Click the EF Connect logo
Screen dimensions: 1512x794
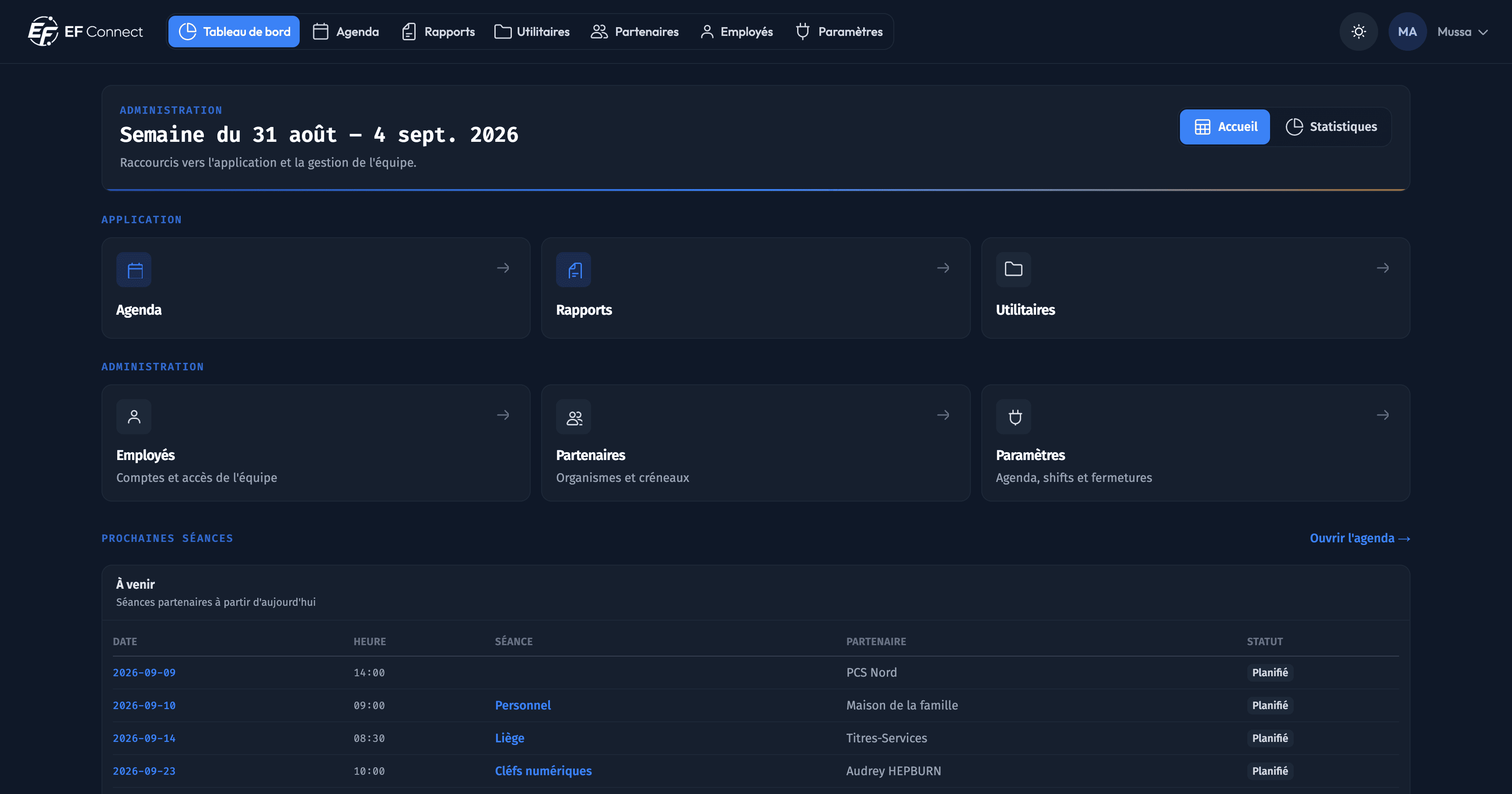pos(85,31)
